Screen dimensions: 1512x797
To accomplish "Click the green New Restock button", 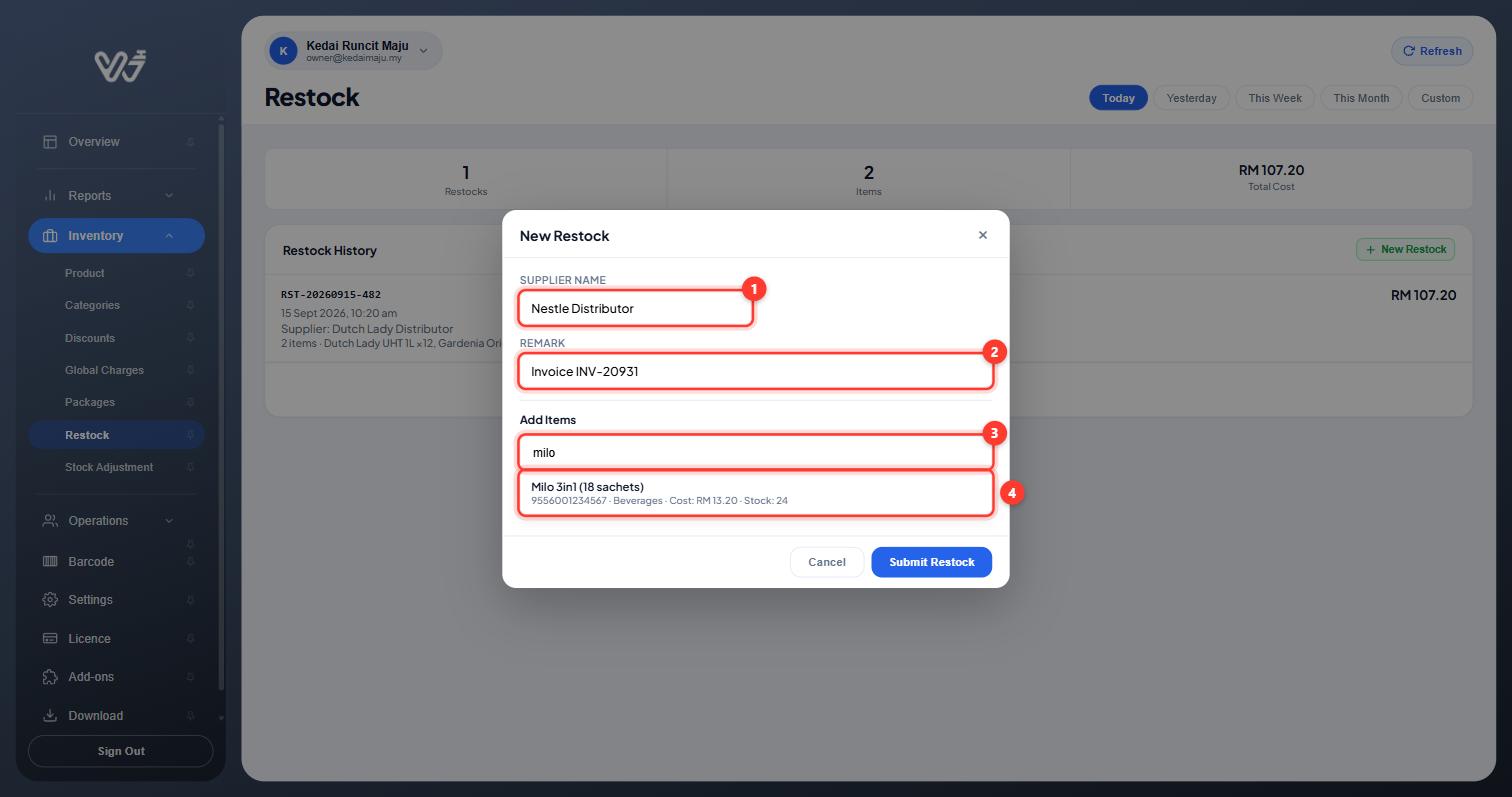I will (x=1405, y=249).
